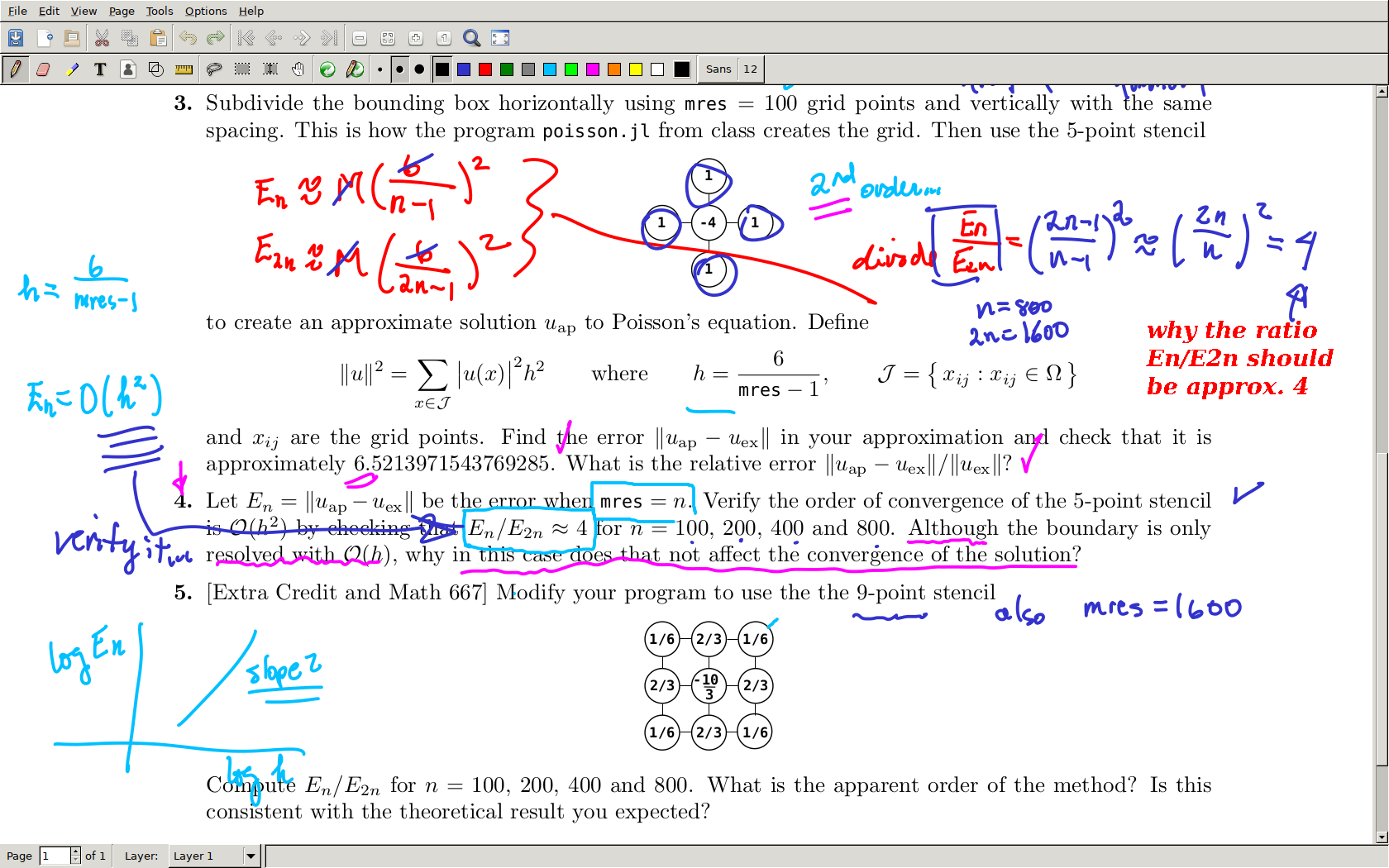Open the Page menu
The width and height of the screenshot is (1389, 868).
[x=122, y=11]
